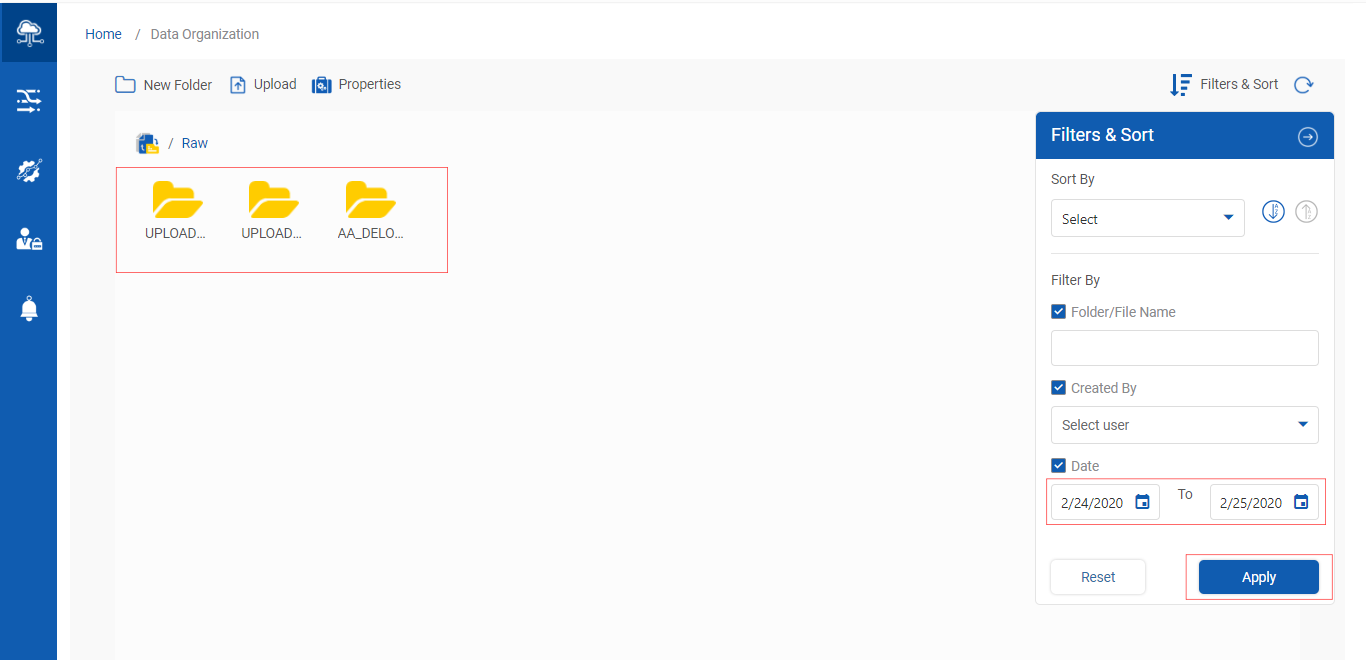1366x660 pixels.
Task: Click the start date field 2/24/2020
Action: [x=1105, y=502]
